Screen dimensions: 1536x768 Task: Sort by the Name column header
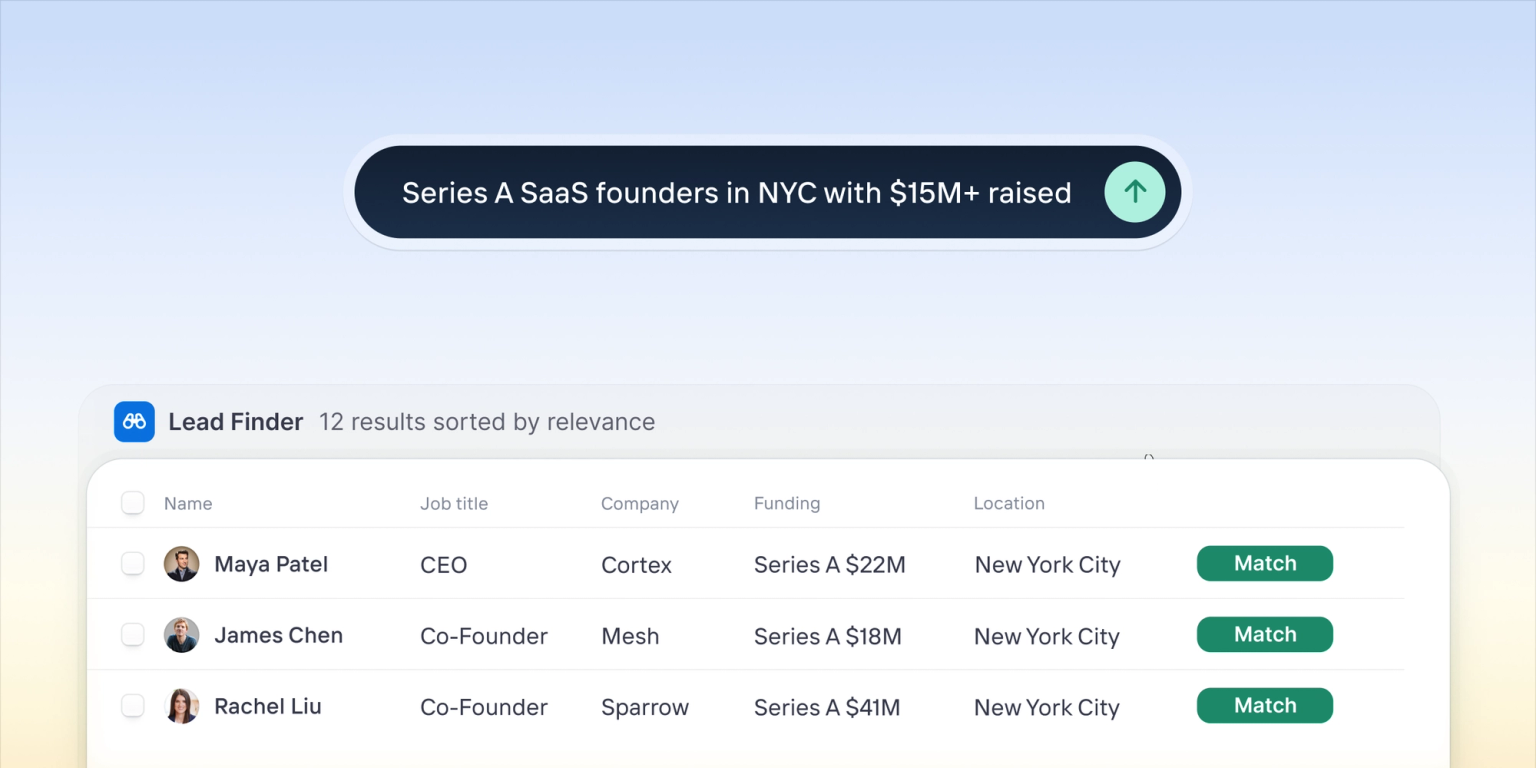coord(188,504)
